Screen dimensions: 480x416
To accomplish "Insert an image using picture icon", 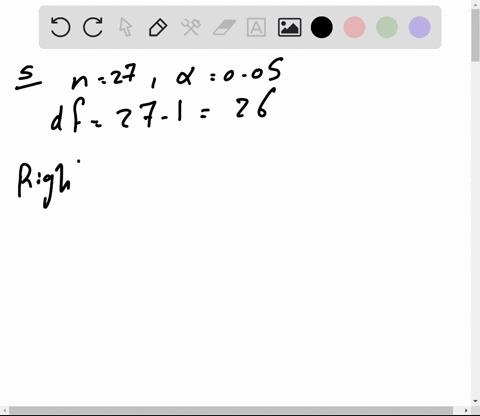I will [289, 27].
